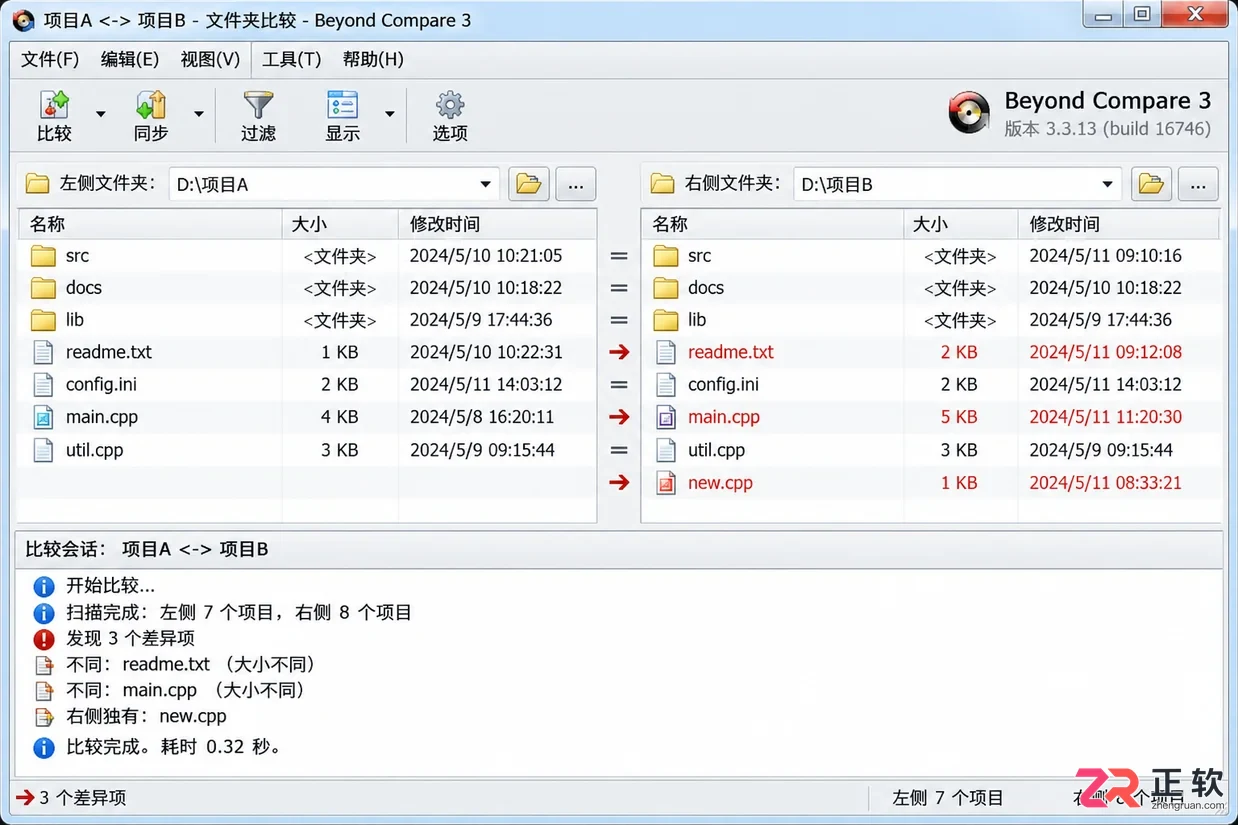Image resolution: width=1238 pixels, height=825 pixels.
Task: Click the right side browse folder icon
Action: coord(1151,184)
